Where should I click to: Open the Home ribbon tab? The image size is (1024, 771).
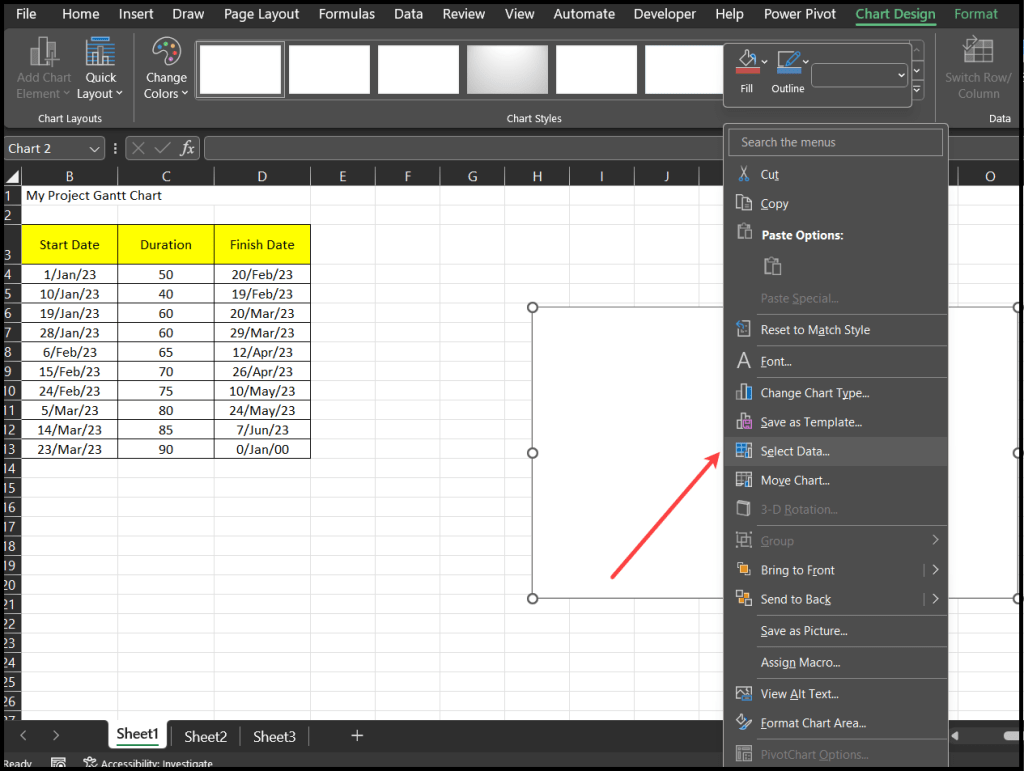80,14
